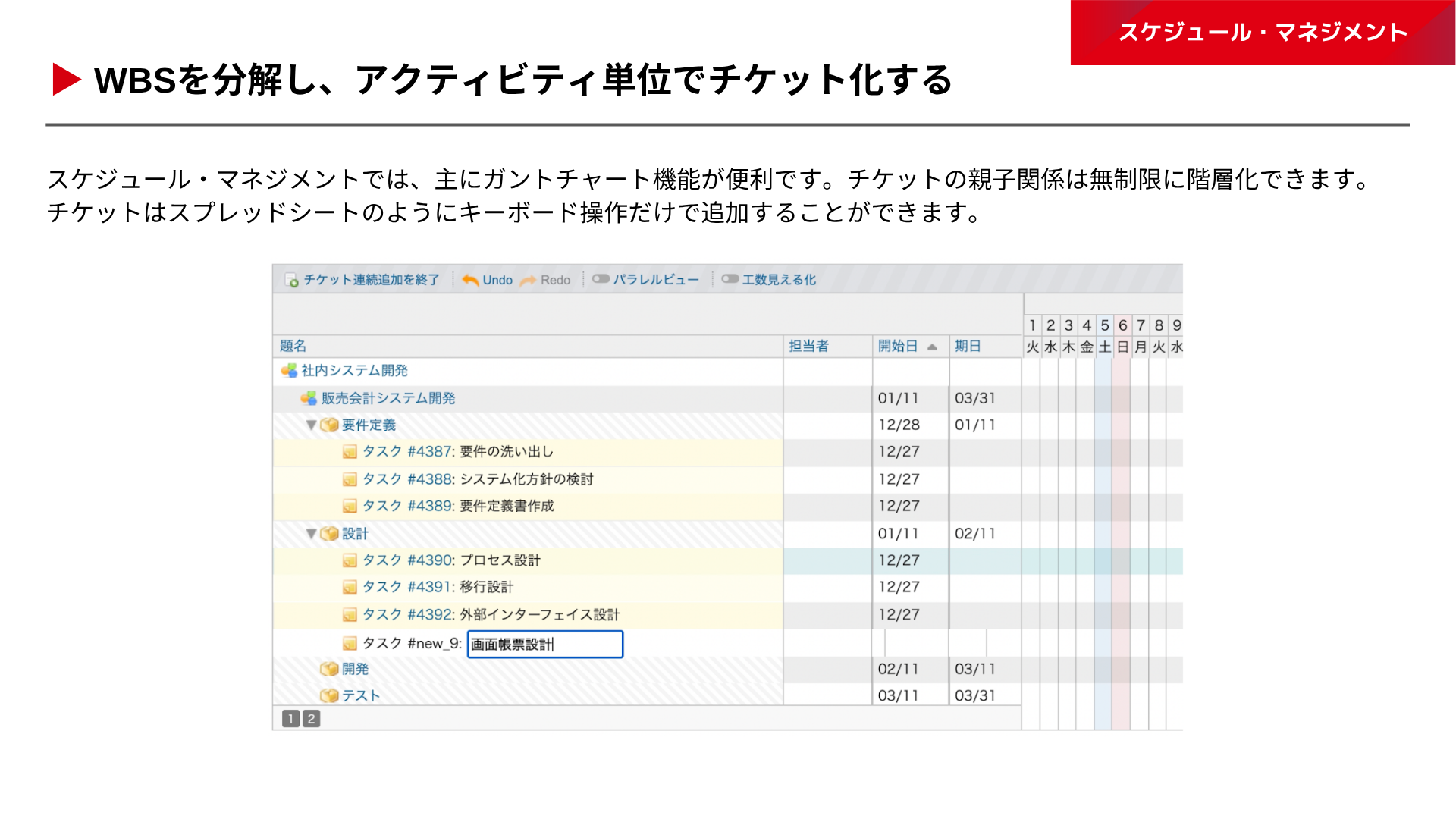1456x819 pixels.
Task: Click the icon of task #new_9
Action: pyautogui.click(x=350, y=644)
